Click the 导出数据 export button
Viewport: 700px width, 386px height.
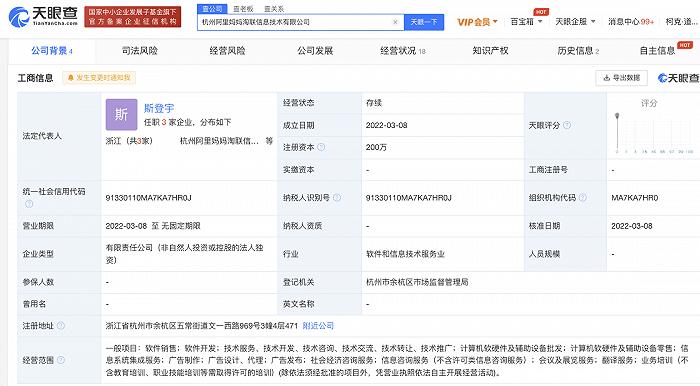[622, 78]
